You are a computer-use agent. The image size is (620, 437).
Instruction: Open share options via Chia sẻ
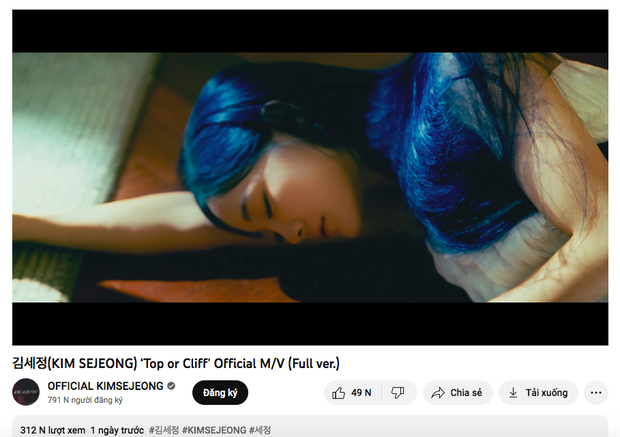click(457, 393)
